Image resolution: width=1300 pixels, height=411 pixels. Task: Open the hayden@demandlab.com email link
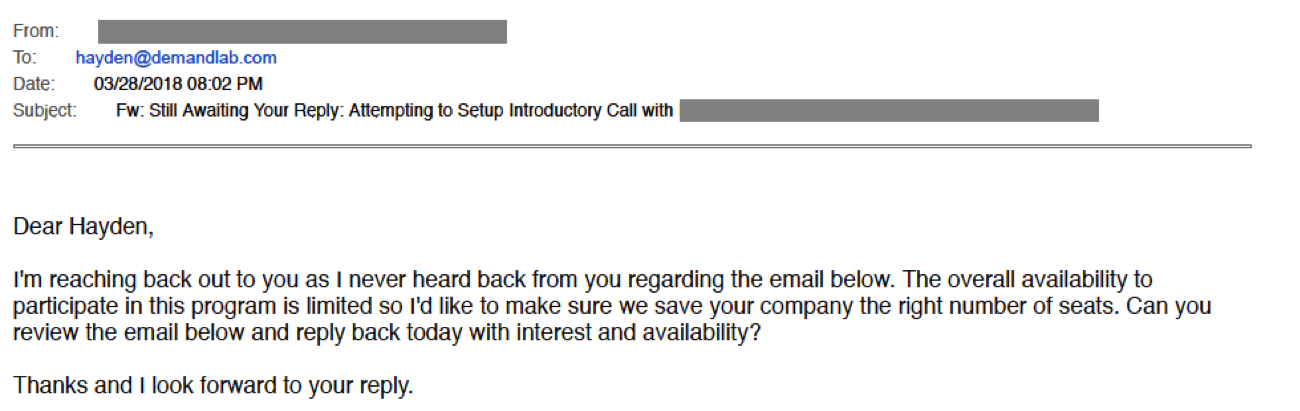176,58
